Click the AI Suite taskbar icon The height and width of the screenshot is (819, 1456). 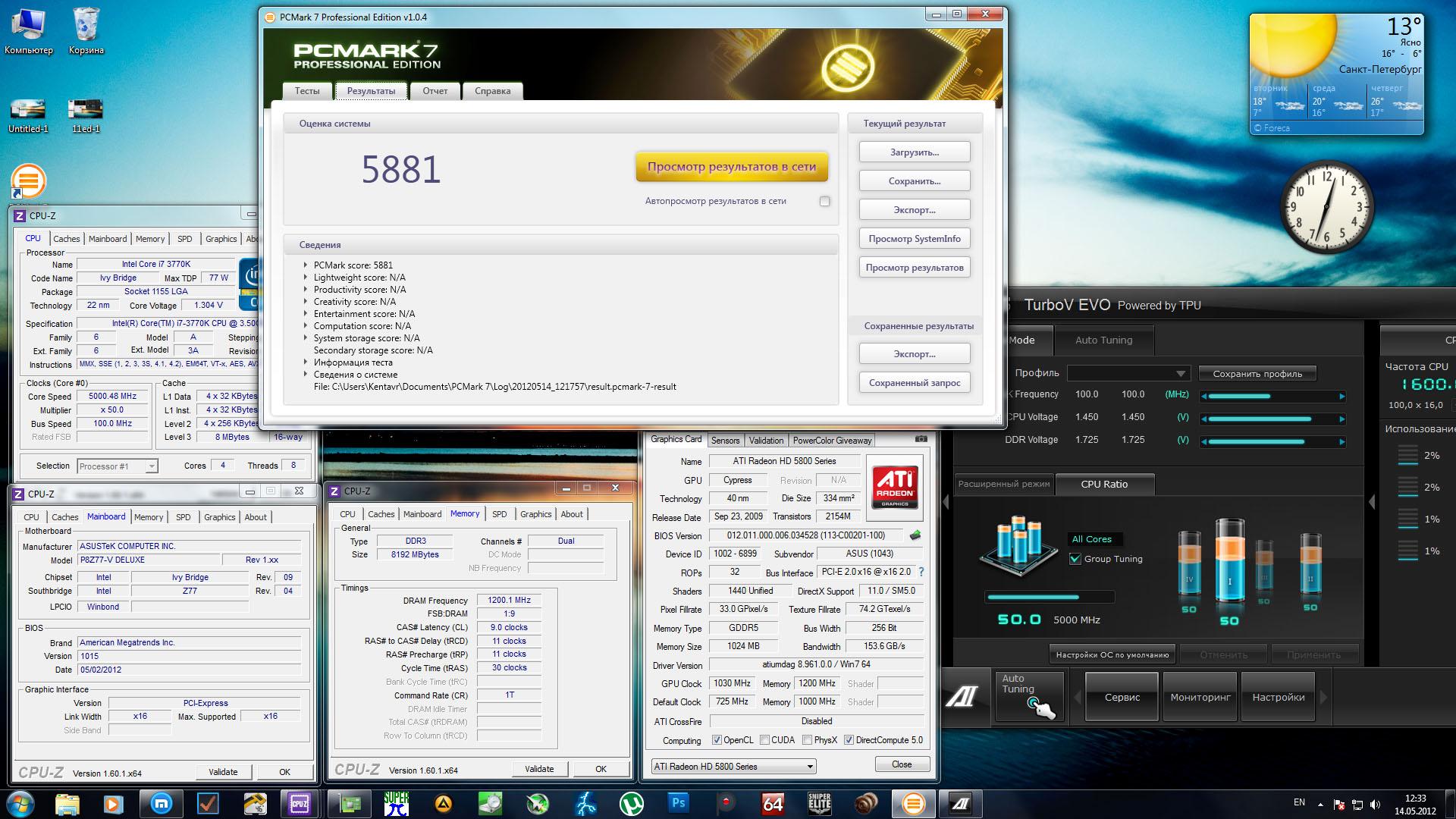click(x=961, y=803)
